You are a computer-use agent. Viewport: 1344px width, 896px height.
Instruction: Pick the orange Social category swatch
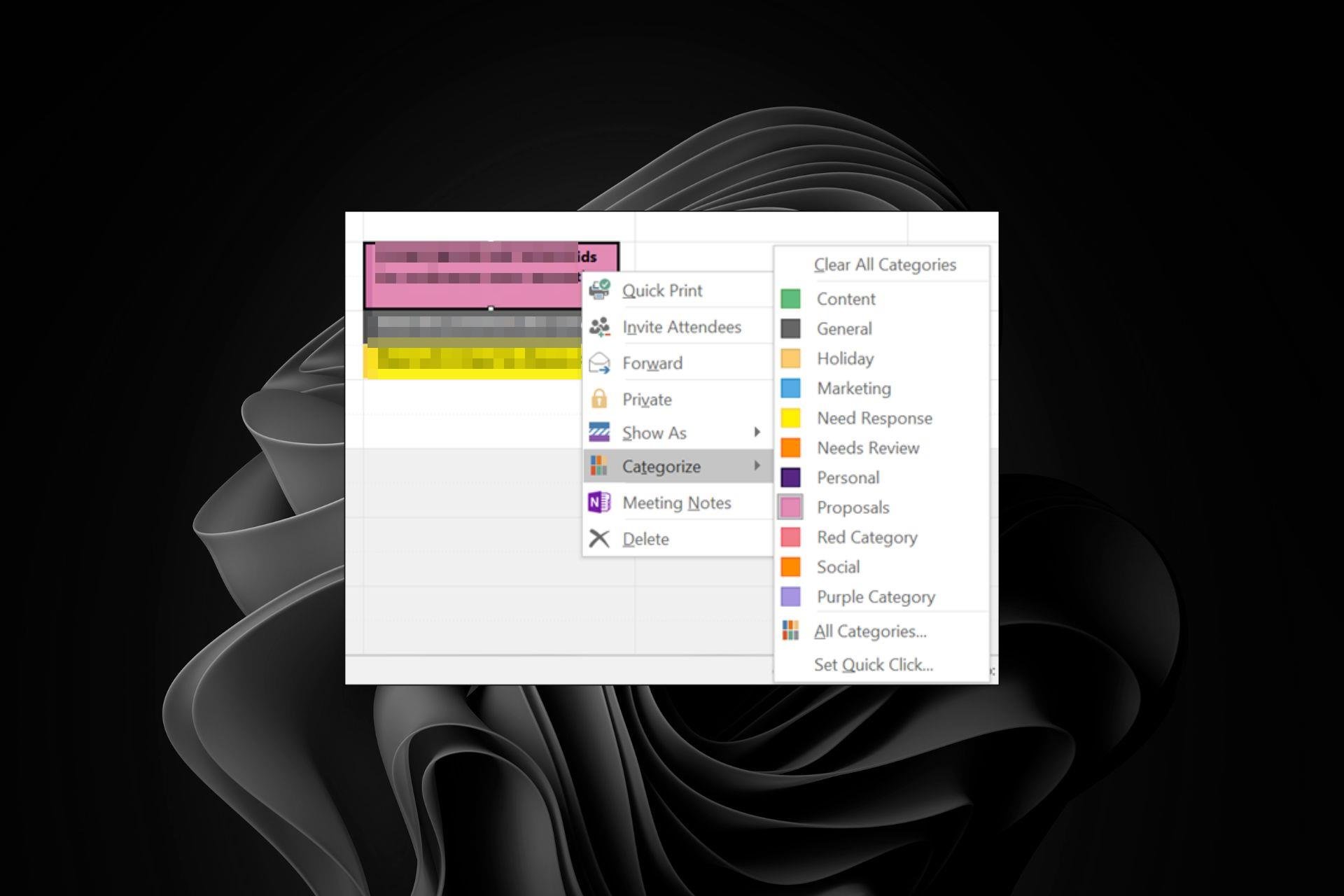coord(790,567)
